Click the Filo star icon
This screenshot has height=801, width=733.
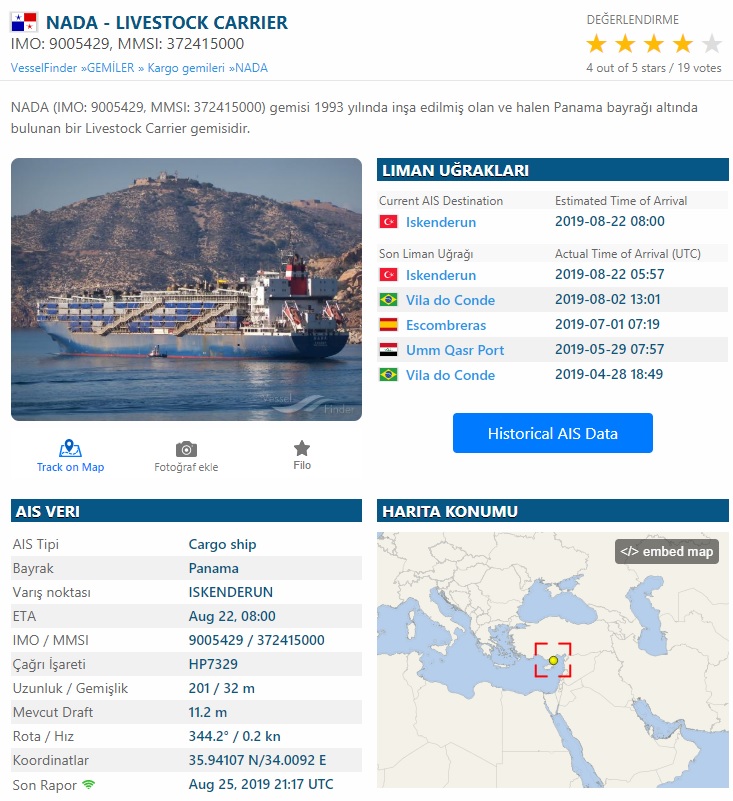(302, 448)
